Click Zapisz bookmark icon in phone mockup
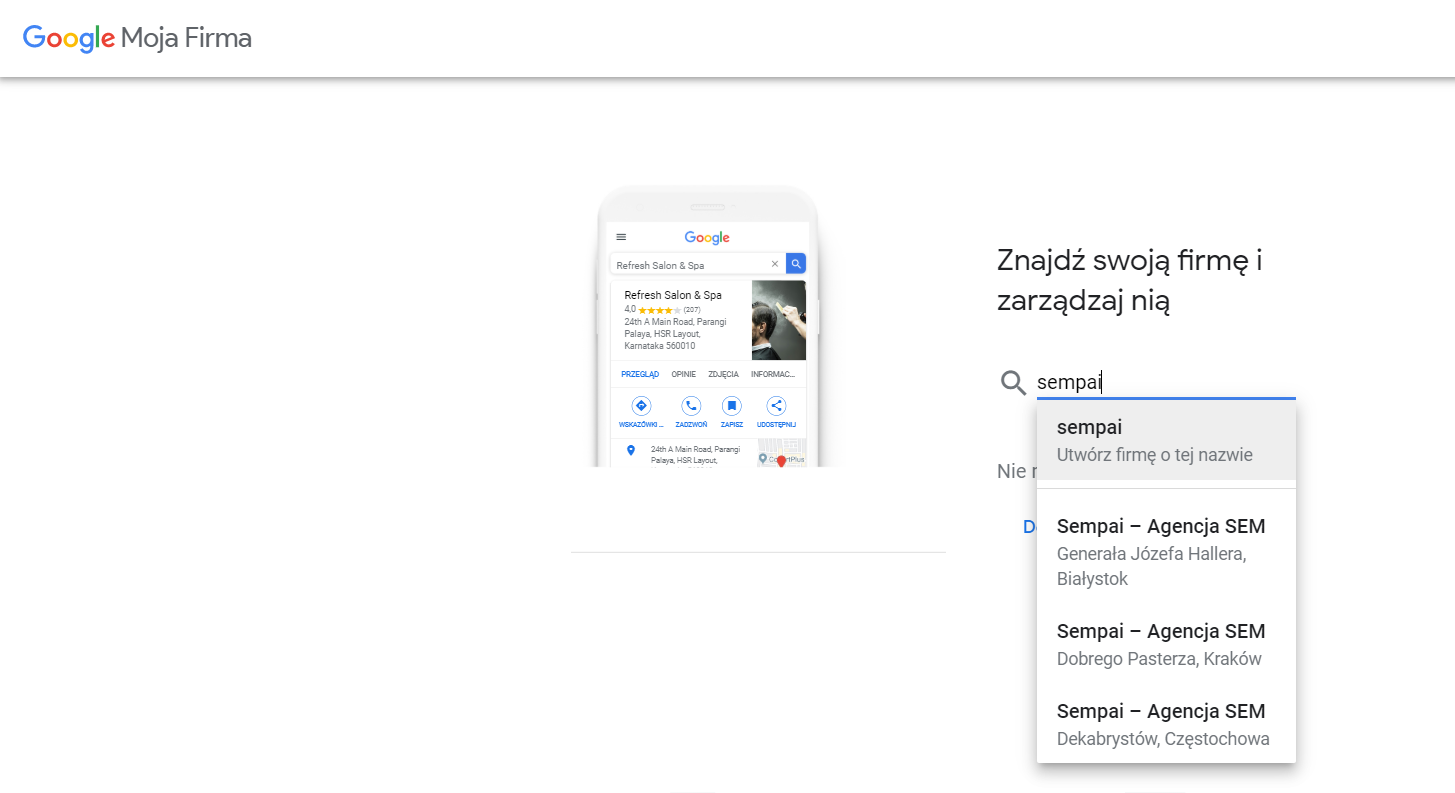The image size is (1455, 793). [732, 406]
